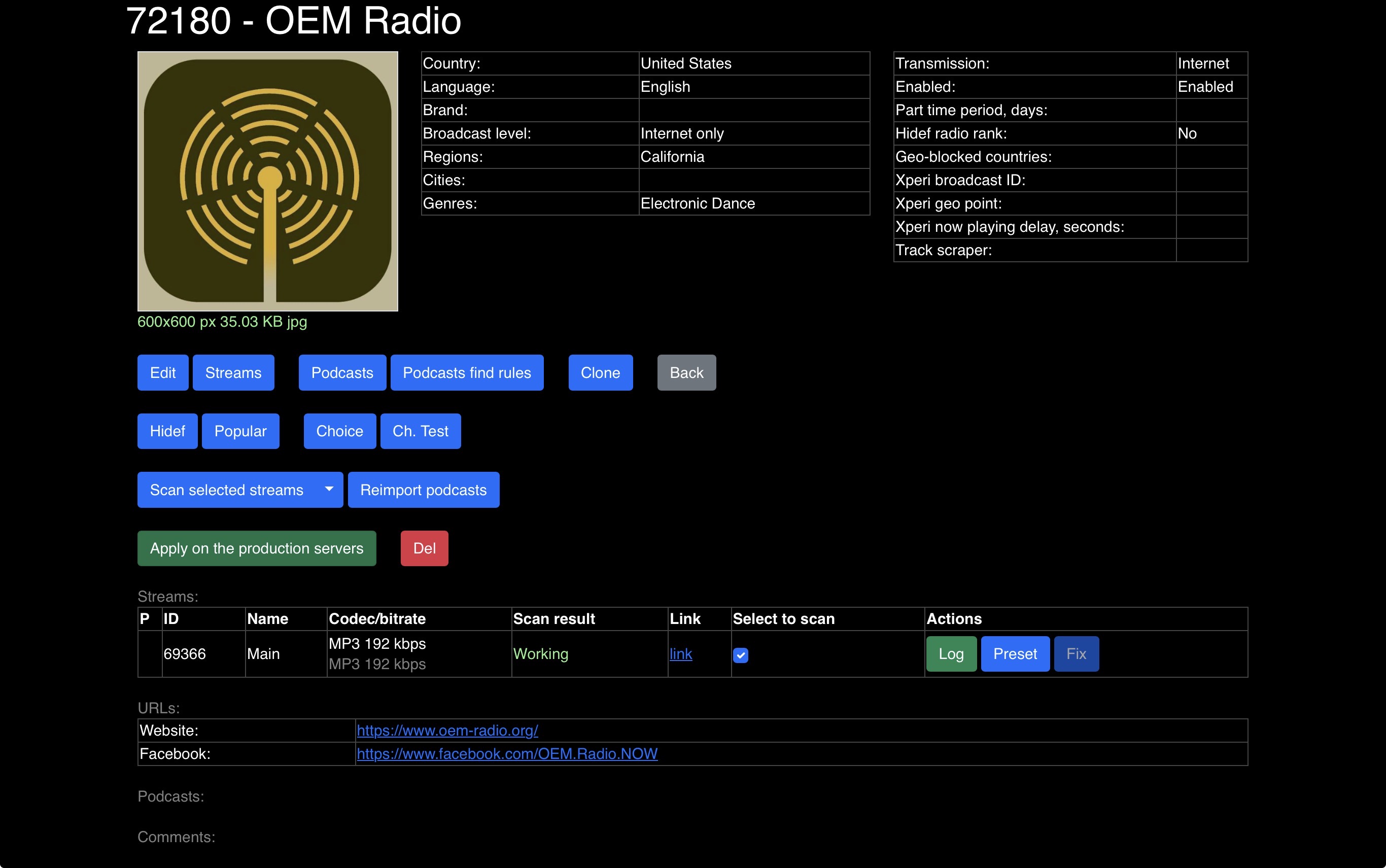Click Reimport podcasts
Image resolution: width=1386 pixels, height=868 pixels.
(x=423, y=490)
